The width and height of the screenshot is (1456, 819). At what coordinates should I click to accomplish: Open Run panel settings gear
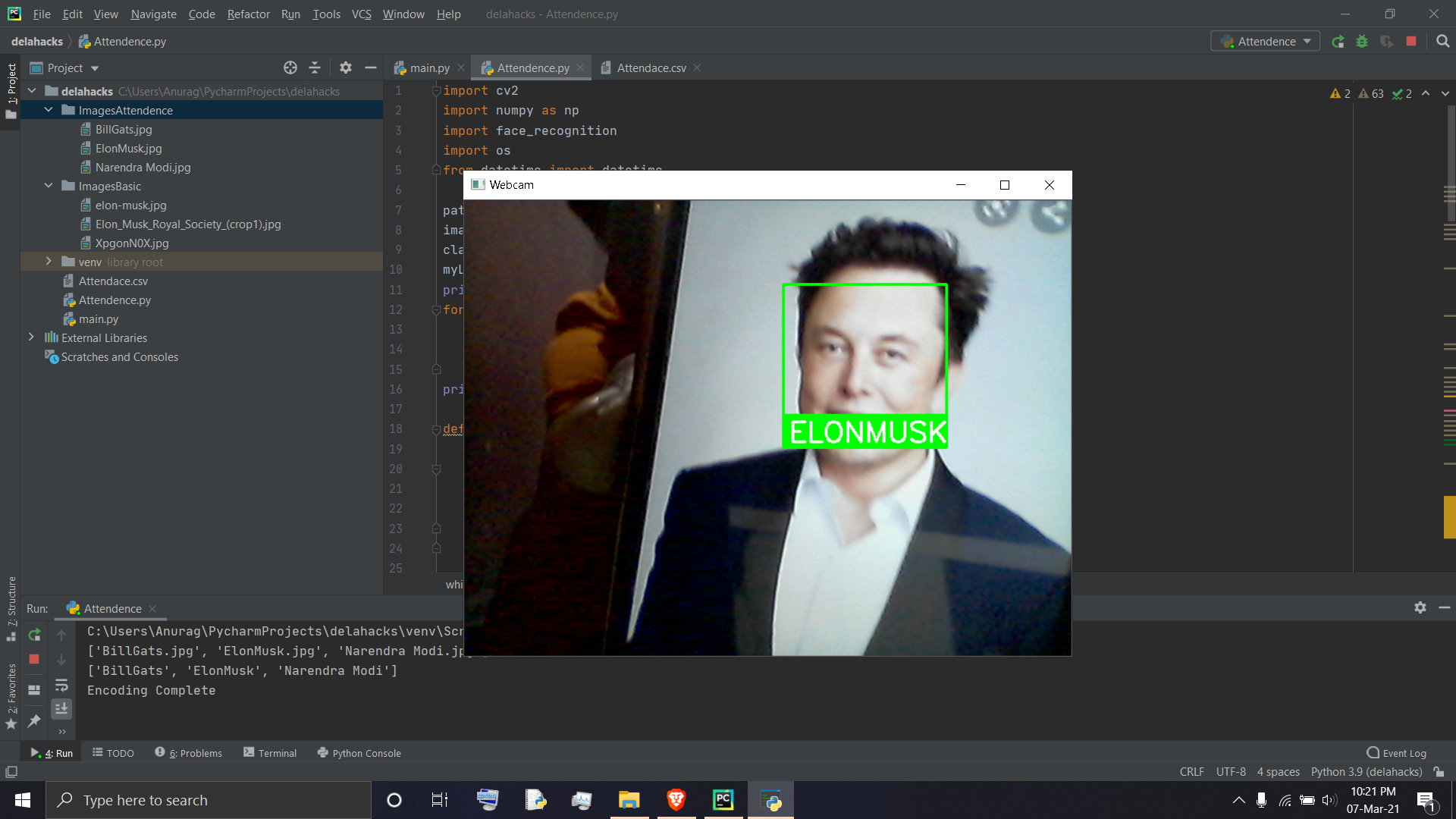(x=1420, y=607)
